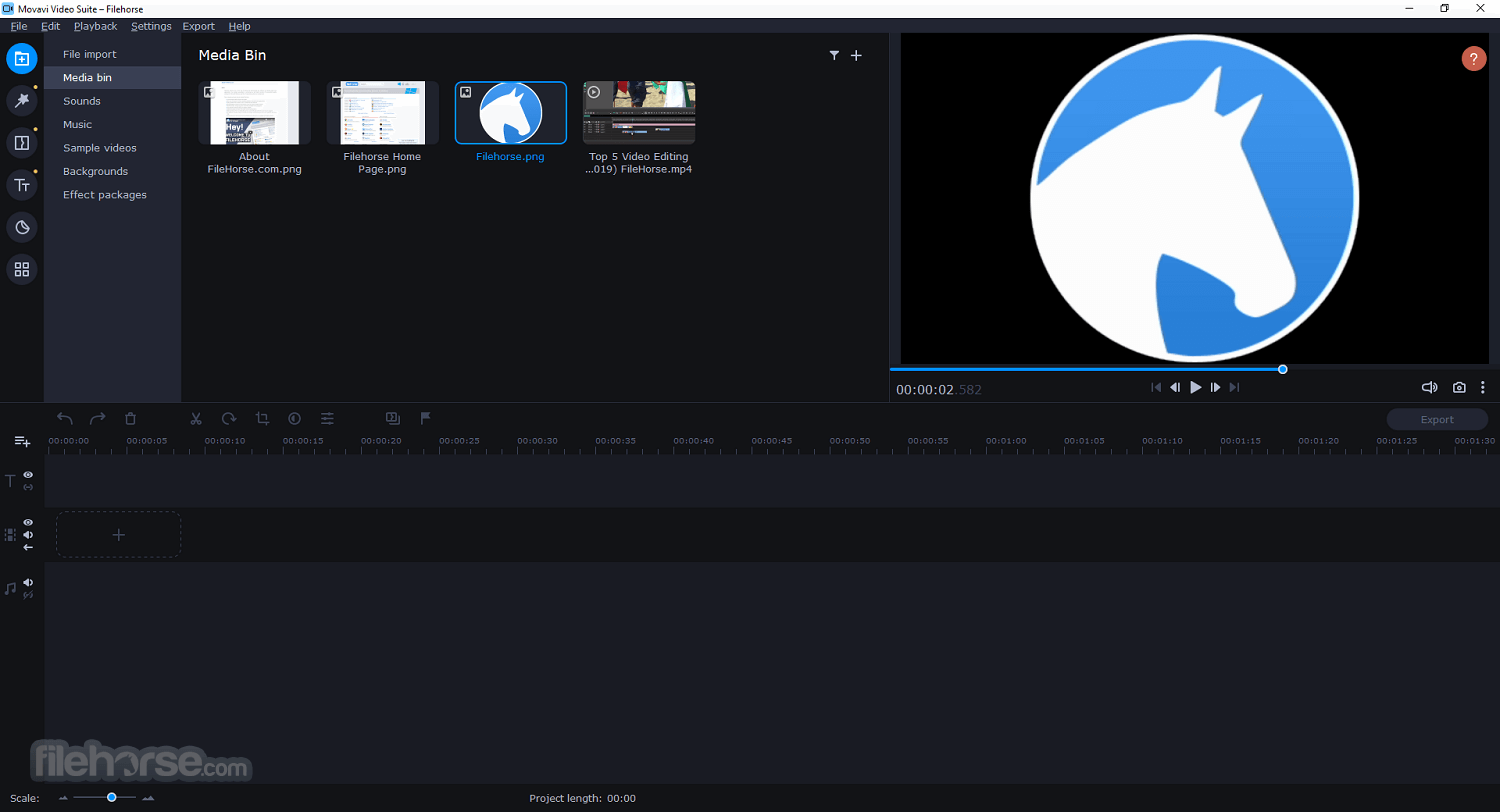Toggle audio track link icon
Image resolution: width=1500 pixels, height=812 pixels.
tap(28, 595)
